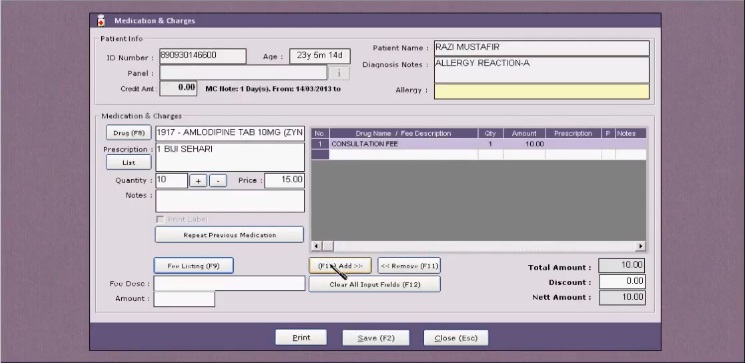Click the Amount column header in table
Image resolution: width=745 pixels, height=363 pixels.
tap(524, 134)
